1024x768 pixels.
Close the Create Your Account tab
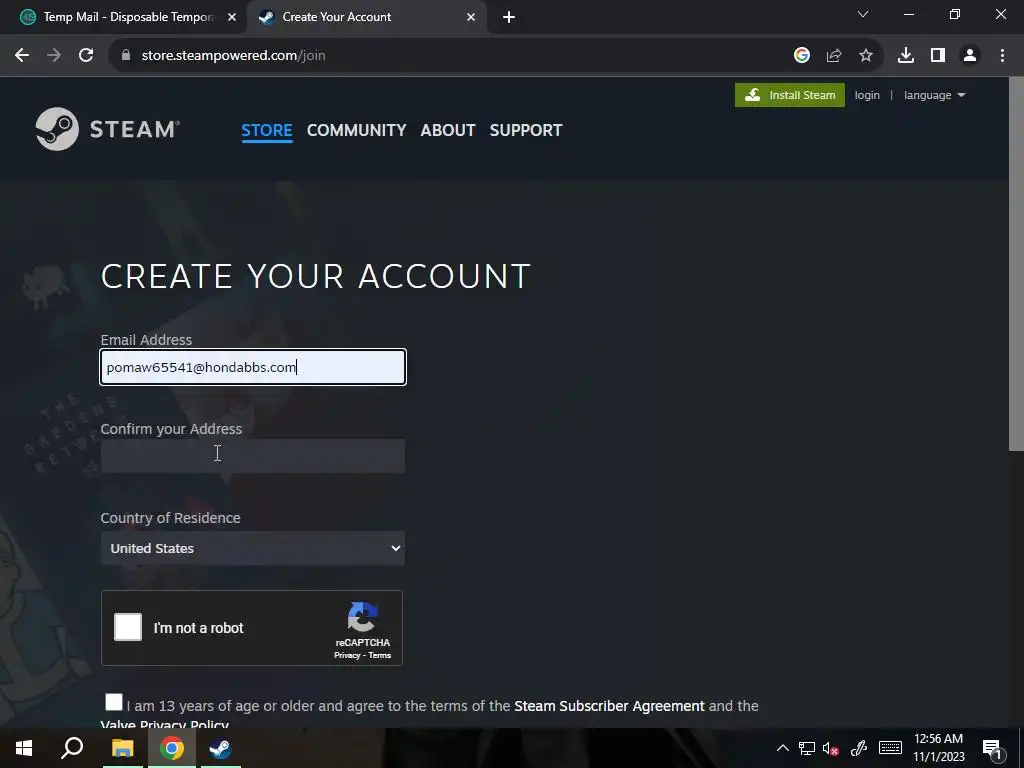[x=471, y=17]
